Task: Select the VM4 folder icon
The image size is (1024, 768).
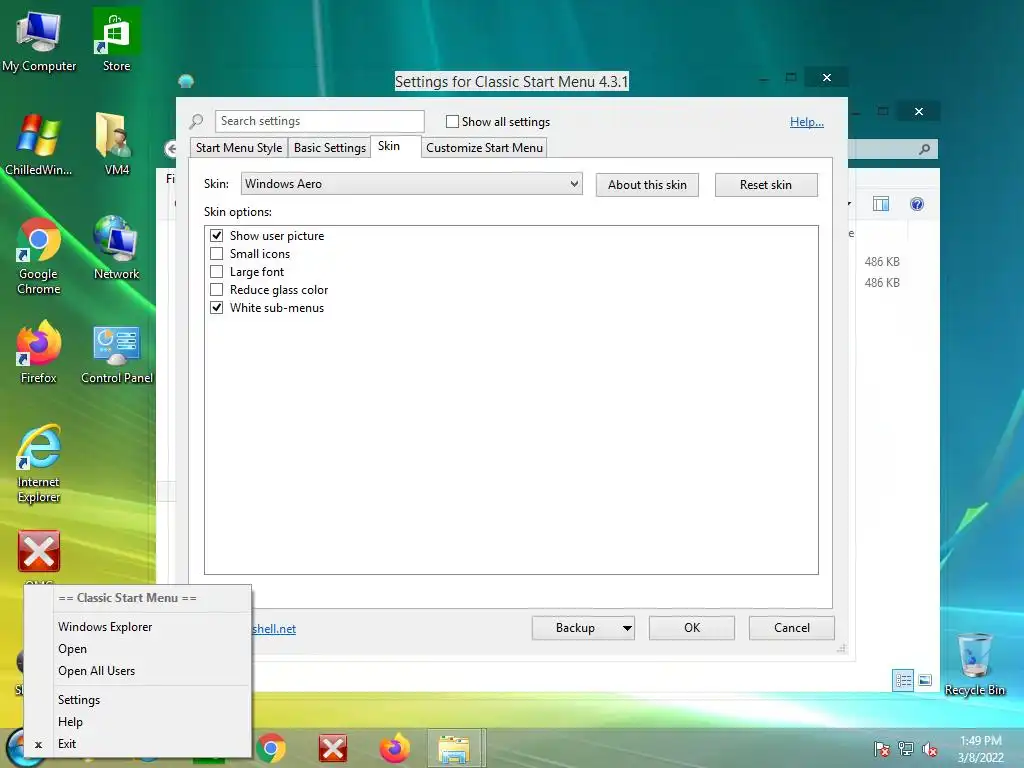Action: [x=116, y=144]
